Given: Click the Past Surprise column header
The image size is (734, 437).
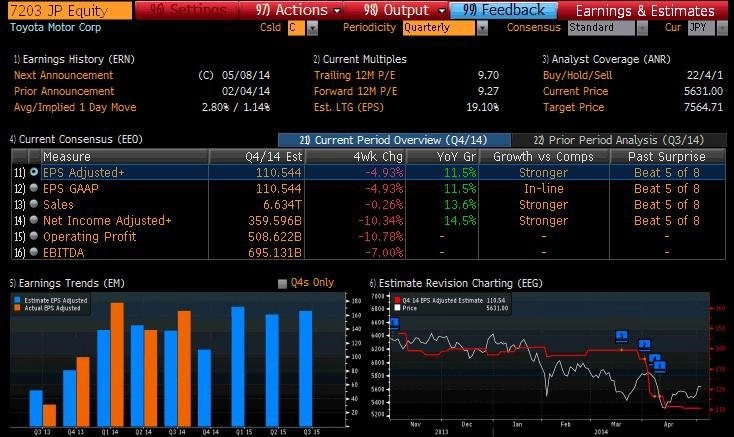Looking at the screenshot, I should coord(667,156).
